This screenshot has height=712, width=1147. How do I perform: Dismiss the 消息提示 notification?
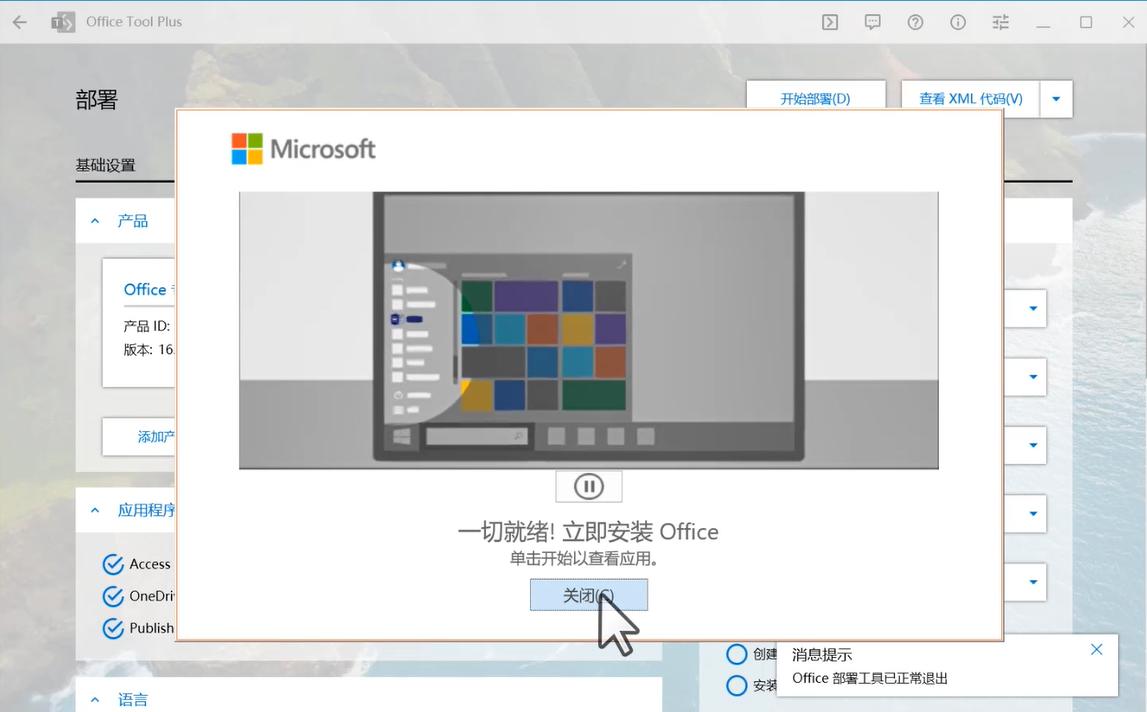coord(1097,648)
